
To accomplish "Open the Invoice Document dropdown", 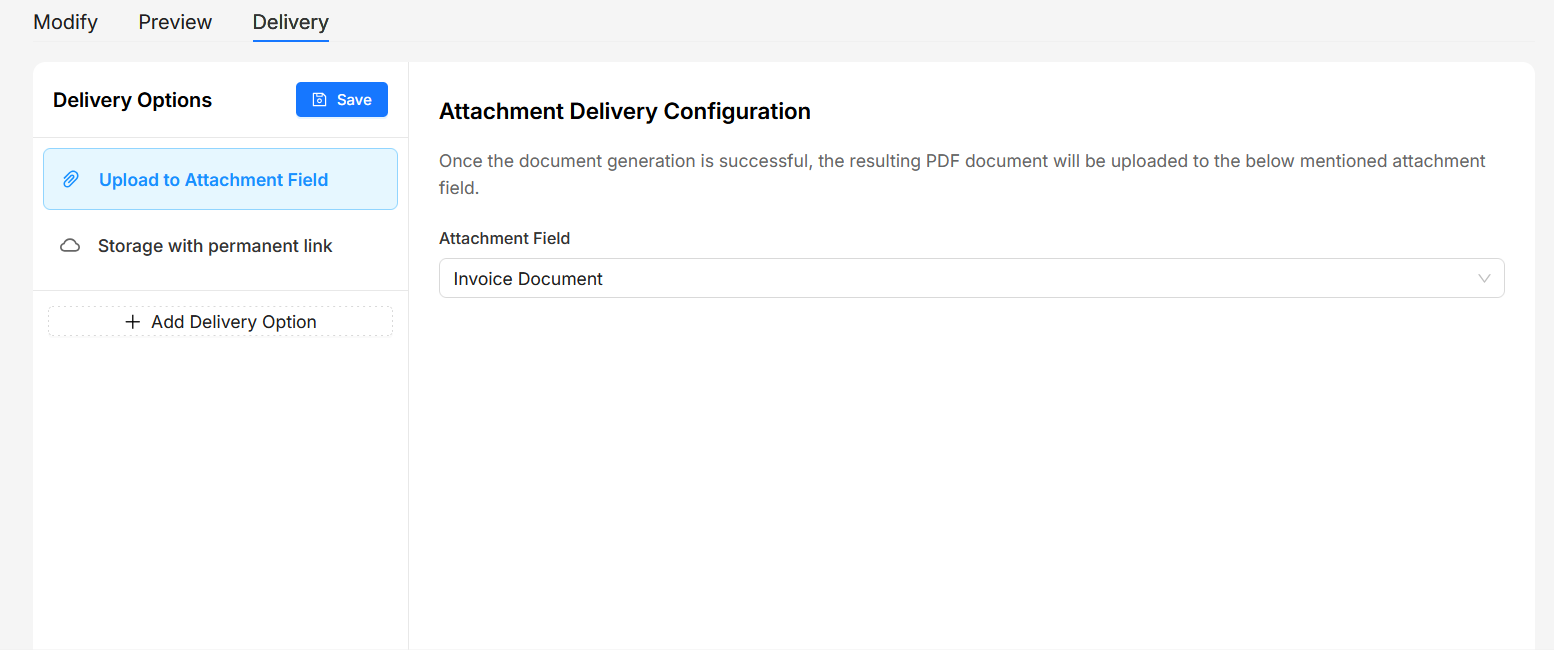I will 971,279.
